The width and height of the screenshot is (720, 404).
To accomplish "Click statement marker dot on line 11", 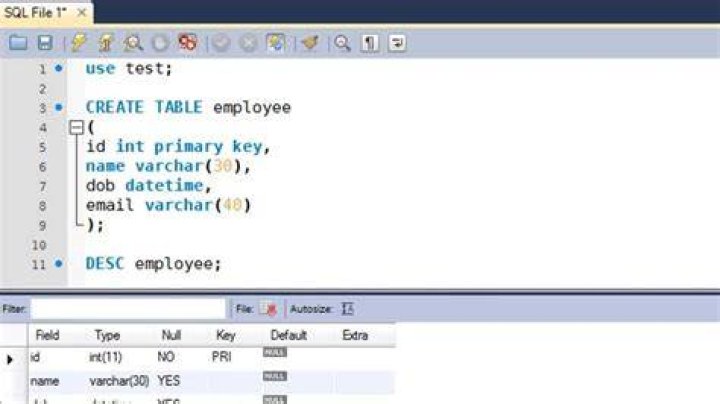I will (x=58, y=264).
